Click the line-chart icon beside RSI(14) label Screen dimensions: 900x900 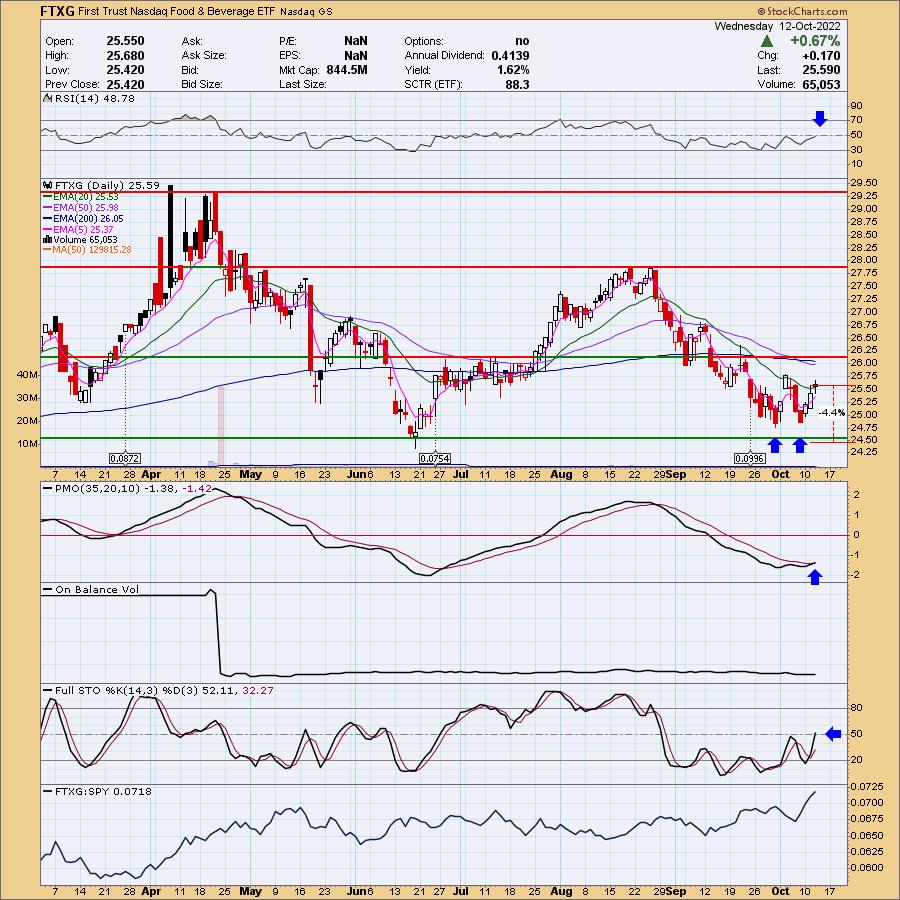pos(48,98)
